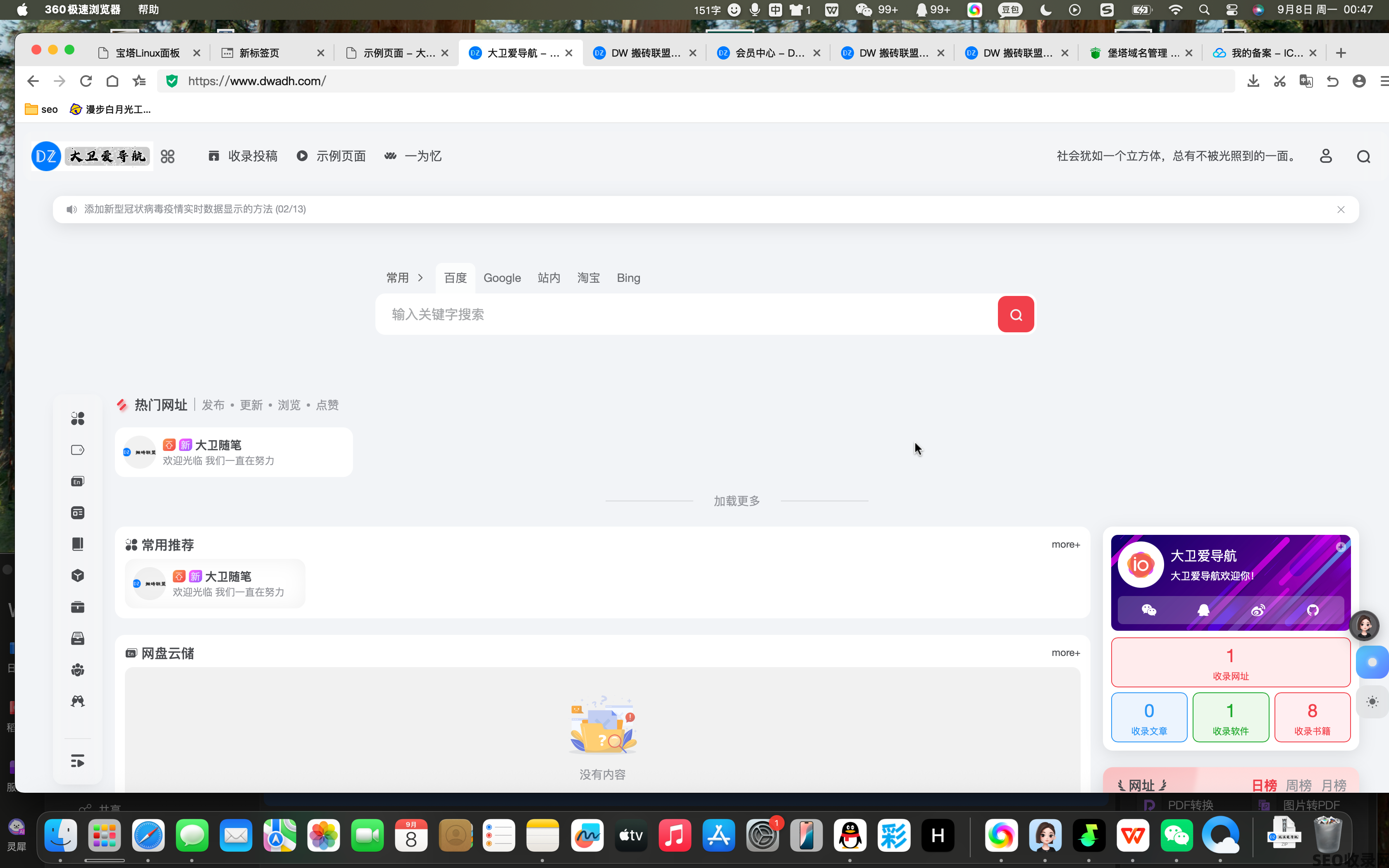Expand the 常用 search category
The image size is (1389, 868).
point(405,278)
